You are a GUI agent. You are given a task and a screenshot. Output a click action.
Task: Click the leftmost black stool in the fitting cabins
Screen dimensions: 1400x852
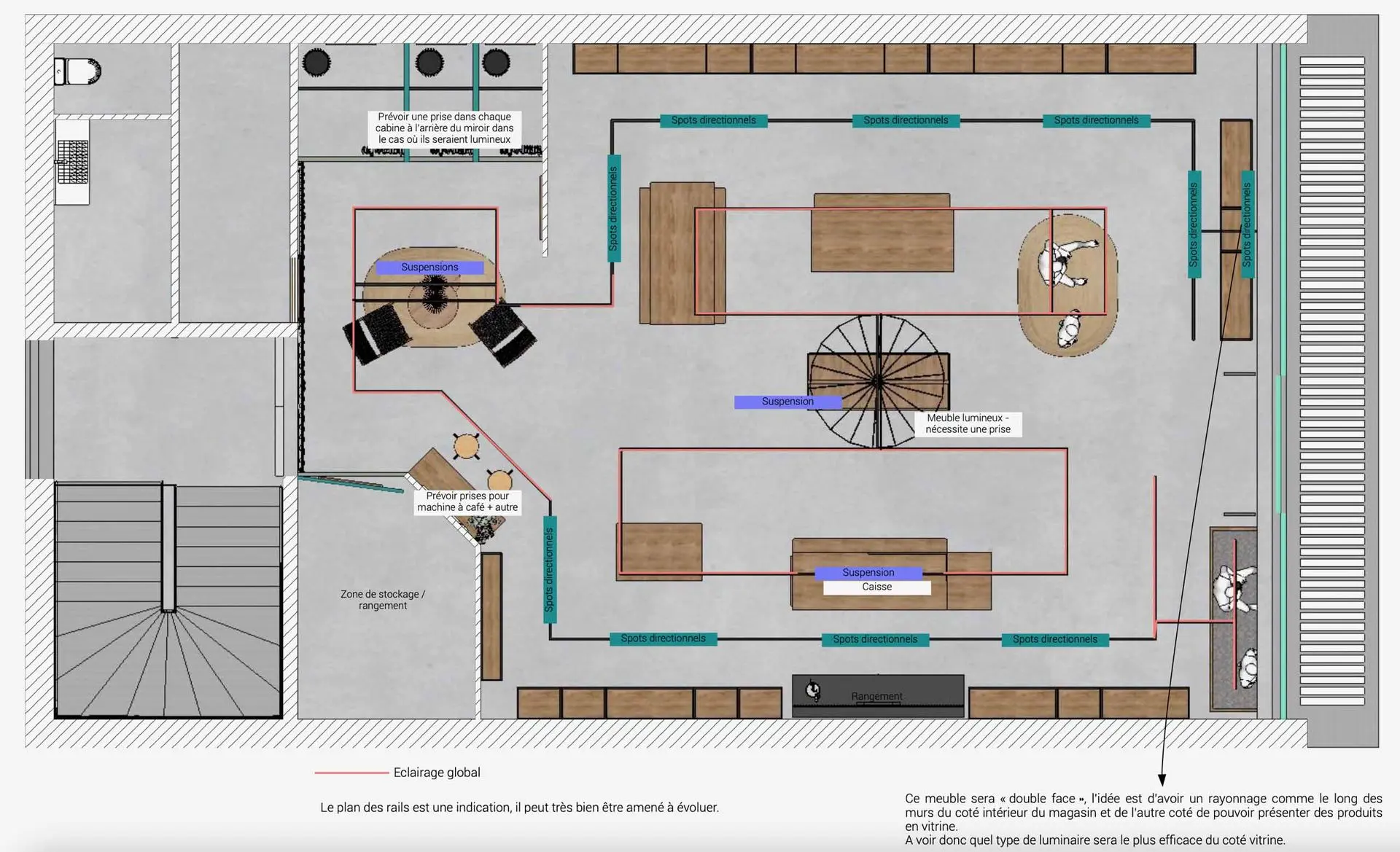tap(316, 63)
